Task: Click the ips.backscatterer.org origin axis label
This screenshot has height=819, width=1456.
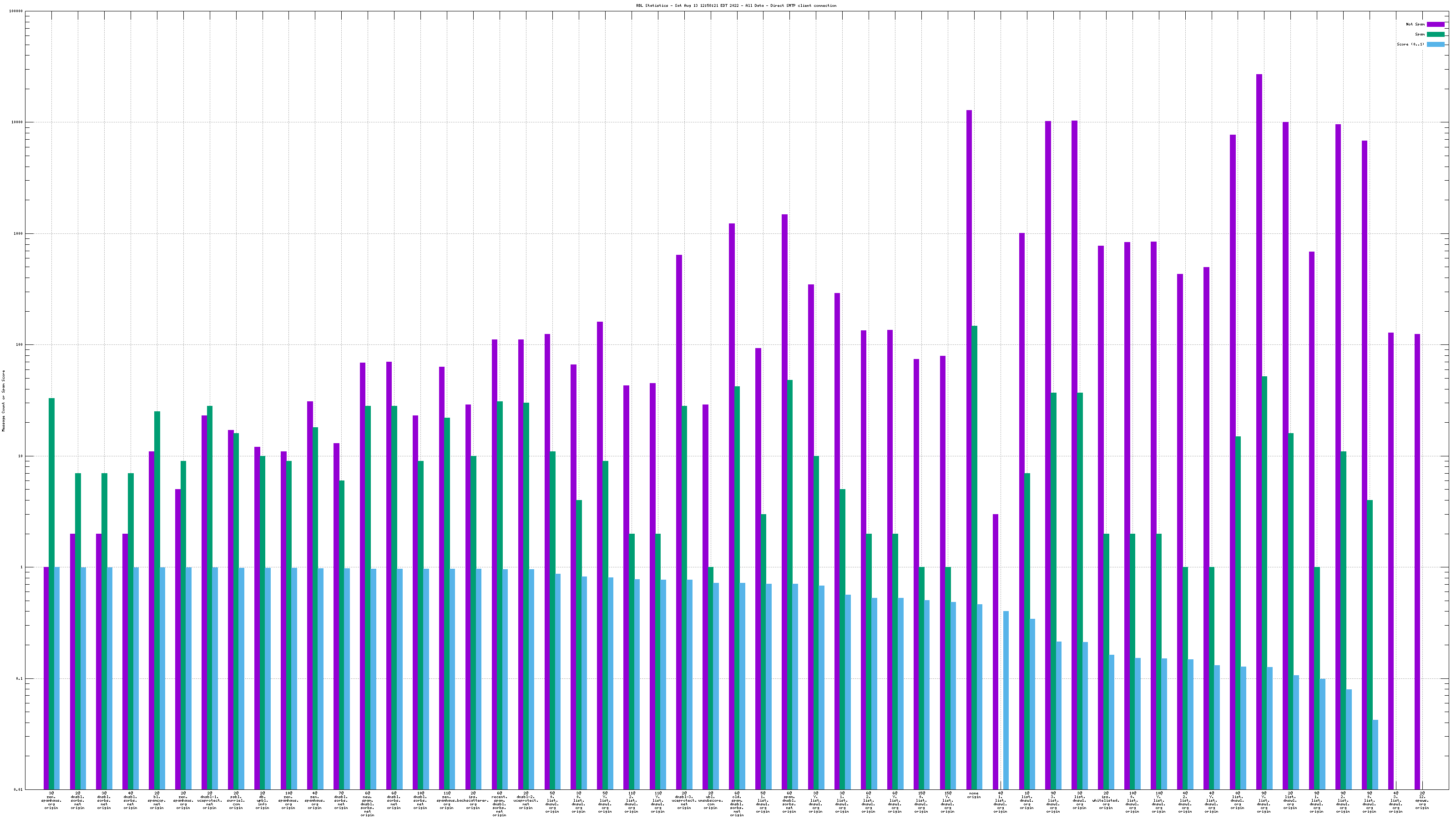Action: (x=473, y=800)
